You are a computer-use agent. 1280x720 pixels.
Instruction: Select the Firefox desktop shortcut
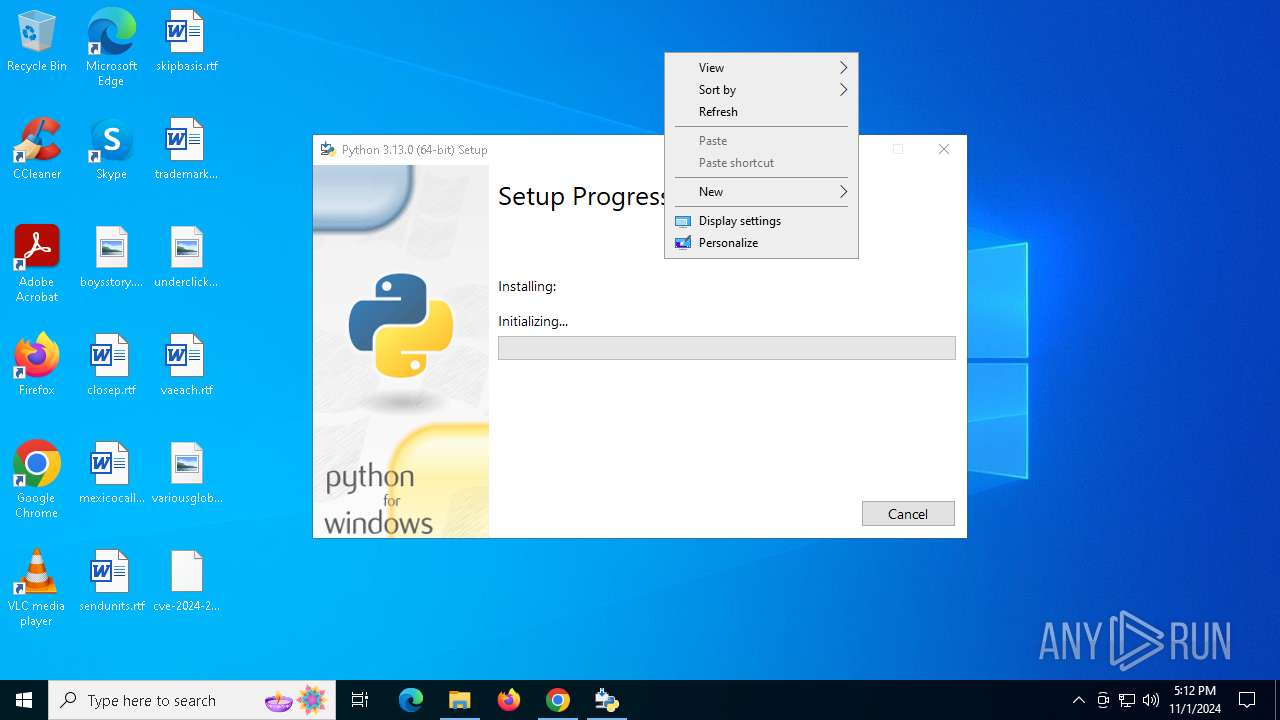pos(37,366)
